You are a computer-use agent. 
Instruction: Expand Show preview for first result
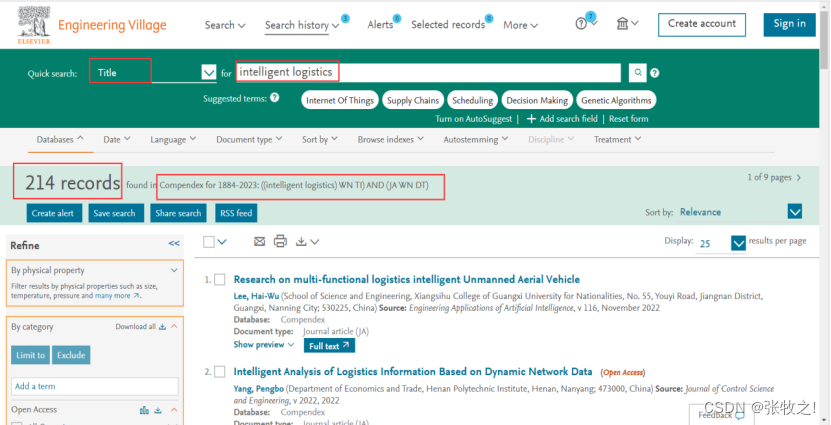tap(264, 345)
